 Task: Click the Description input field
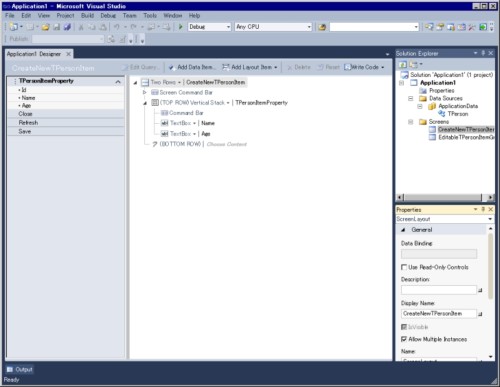(x=439, y=290)
